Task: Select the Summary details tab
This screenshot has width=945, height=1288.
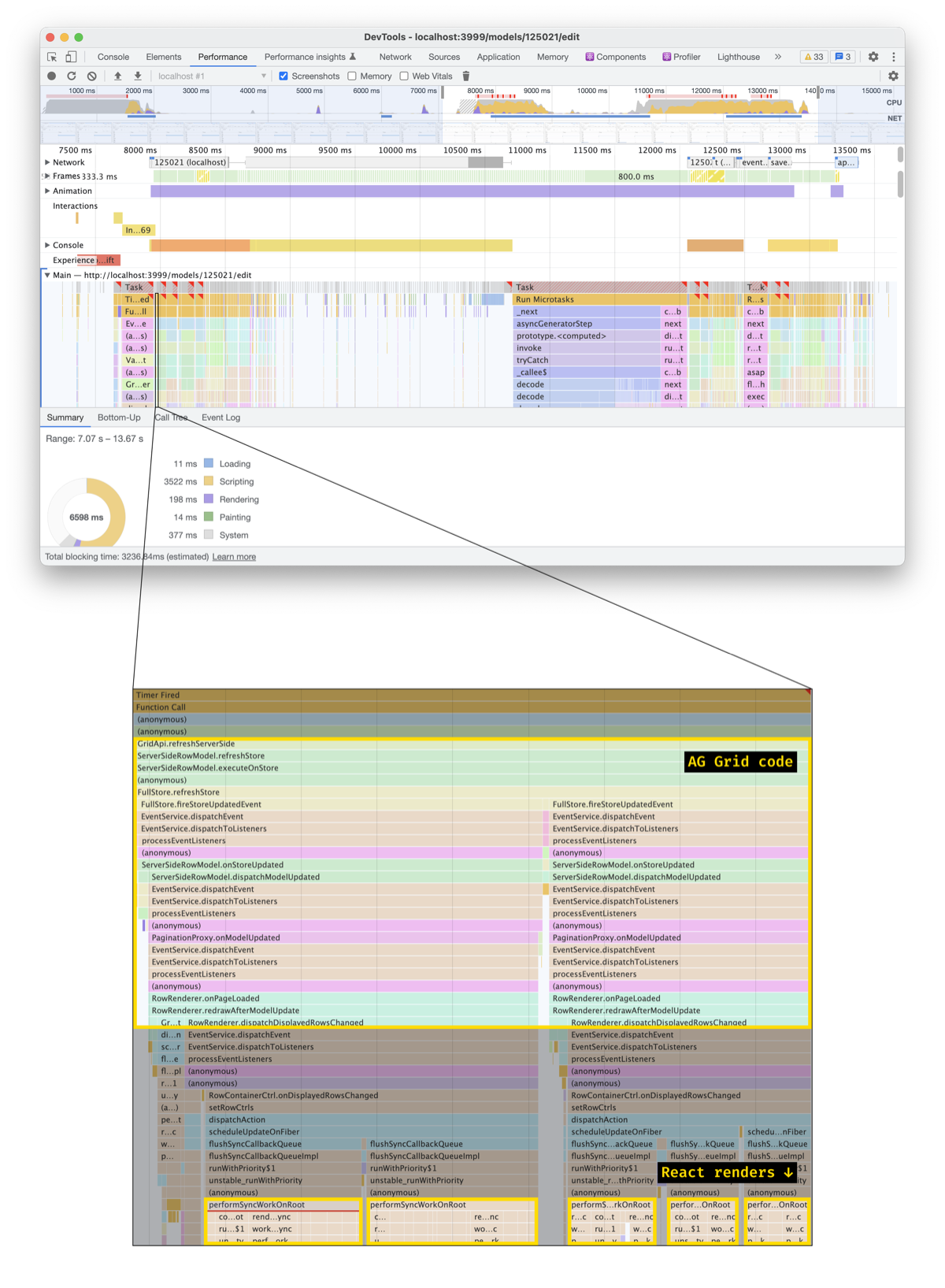Action: coord(65,418)
